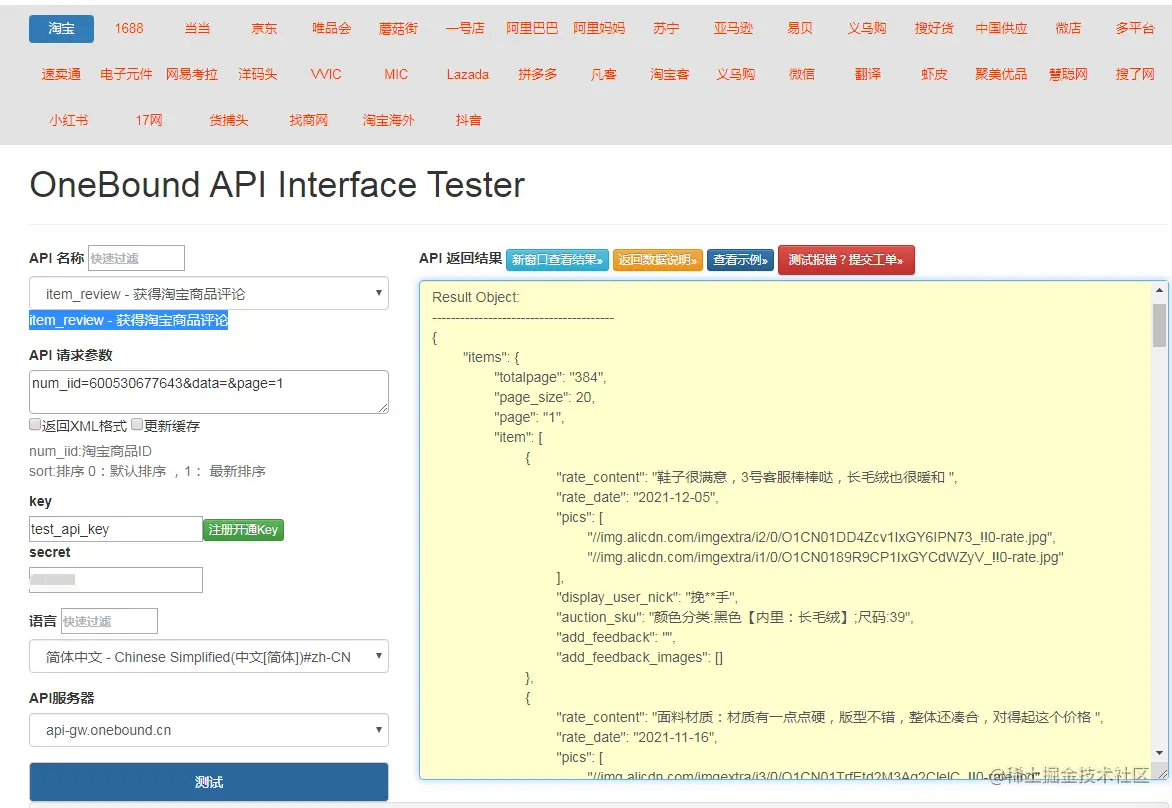
Task: Focus the API 名称 quick filter field
Action: (136, 258)
